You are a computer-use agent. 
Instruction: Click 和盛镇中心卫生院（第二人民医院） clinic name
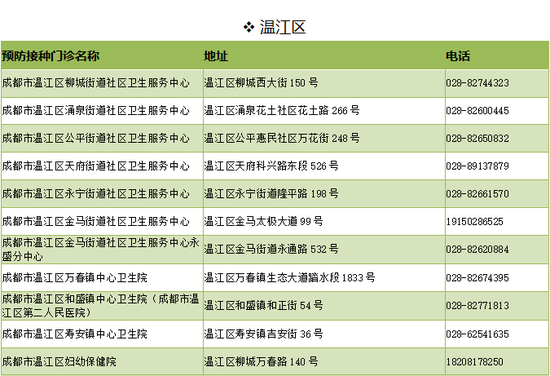tap(101, 306)
